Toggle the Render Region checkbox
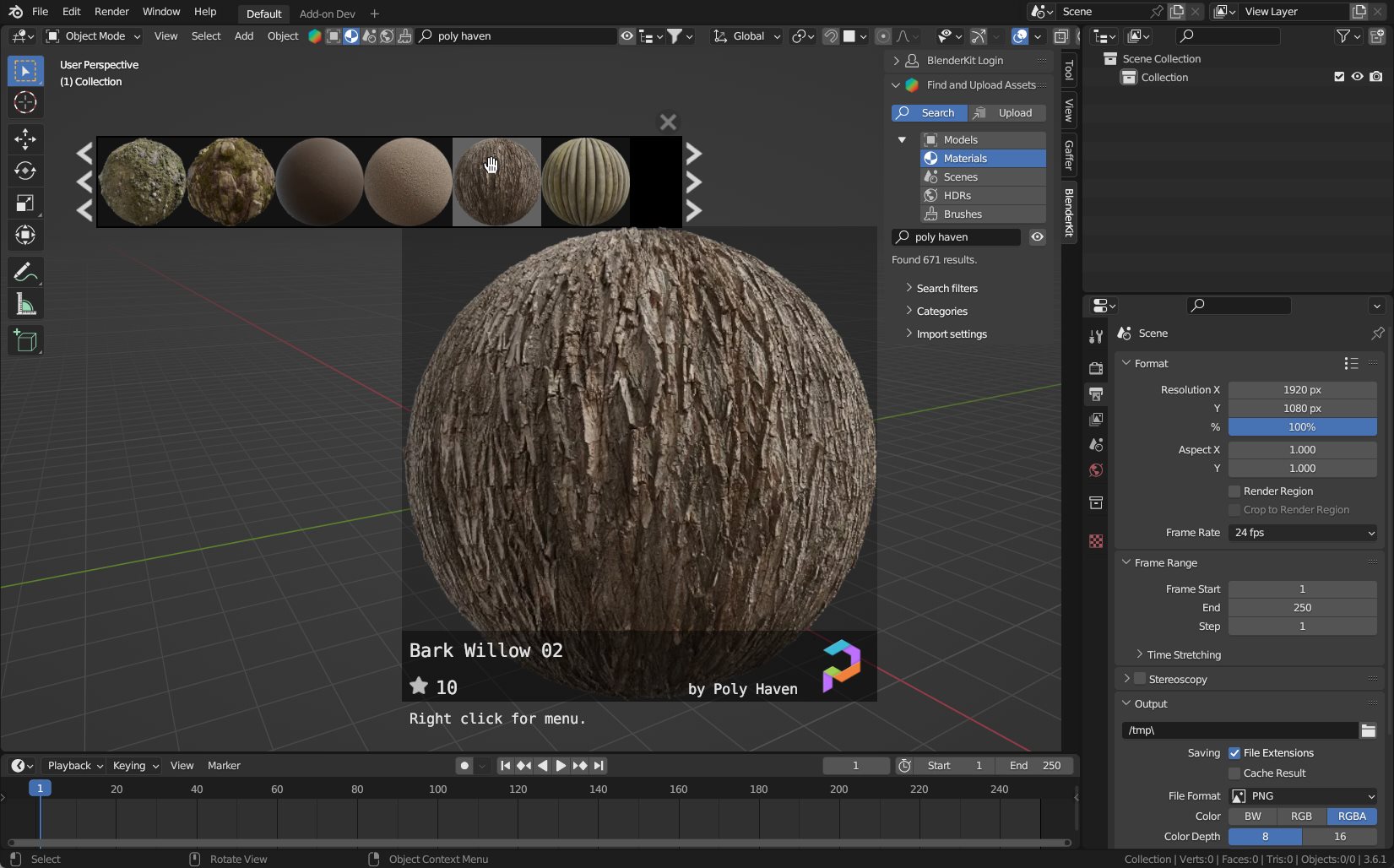This screenshot has height=868, width=1394. tap(1234, 491)
